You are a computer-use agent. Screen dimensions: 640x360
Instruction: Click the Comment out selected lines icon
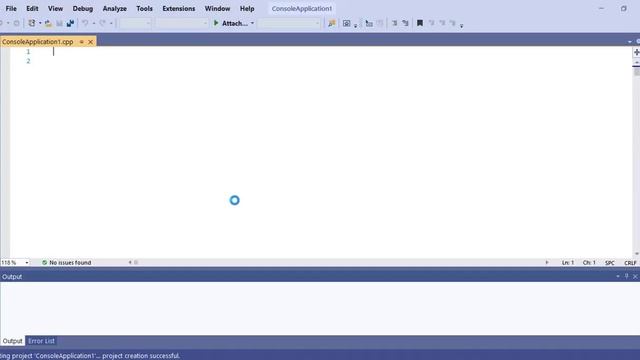394,23
